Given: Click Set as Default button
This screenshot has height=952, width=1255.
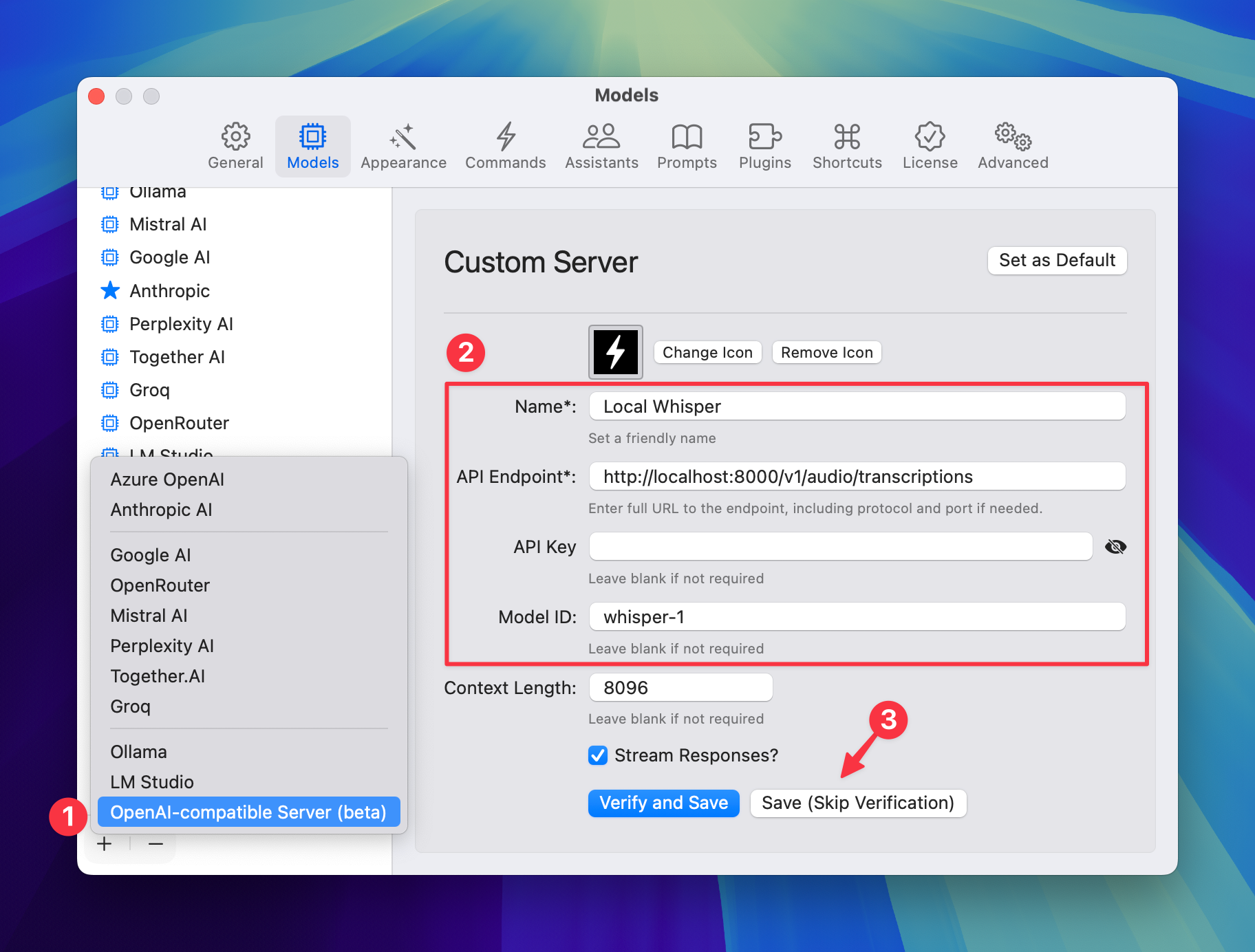Looking at the screenshot, I should [x=1057, y=261].
